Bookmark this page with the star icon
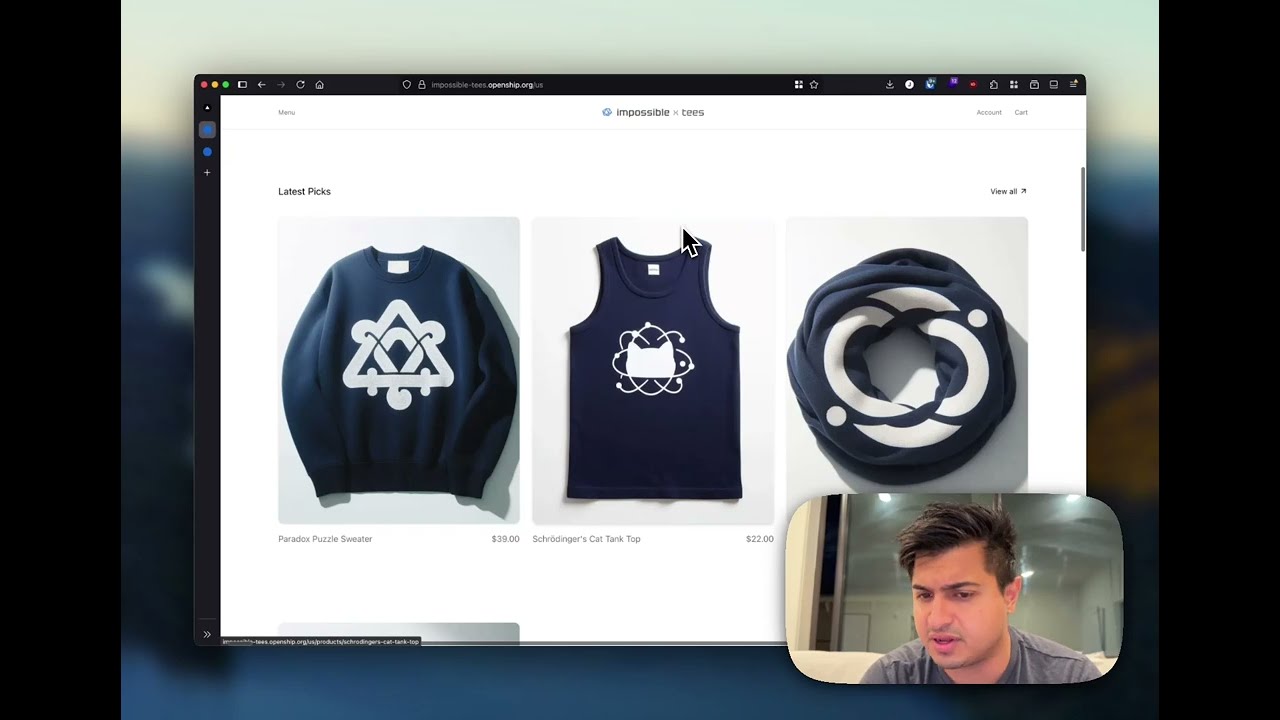This screenshot has width=1280, height=720. pos(814,85)
